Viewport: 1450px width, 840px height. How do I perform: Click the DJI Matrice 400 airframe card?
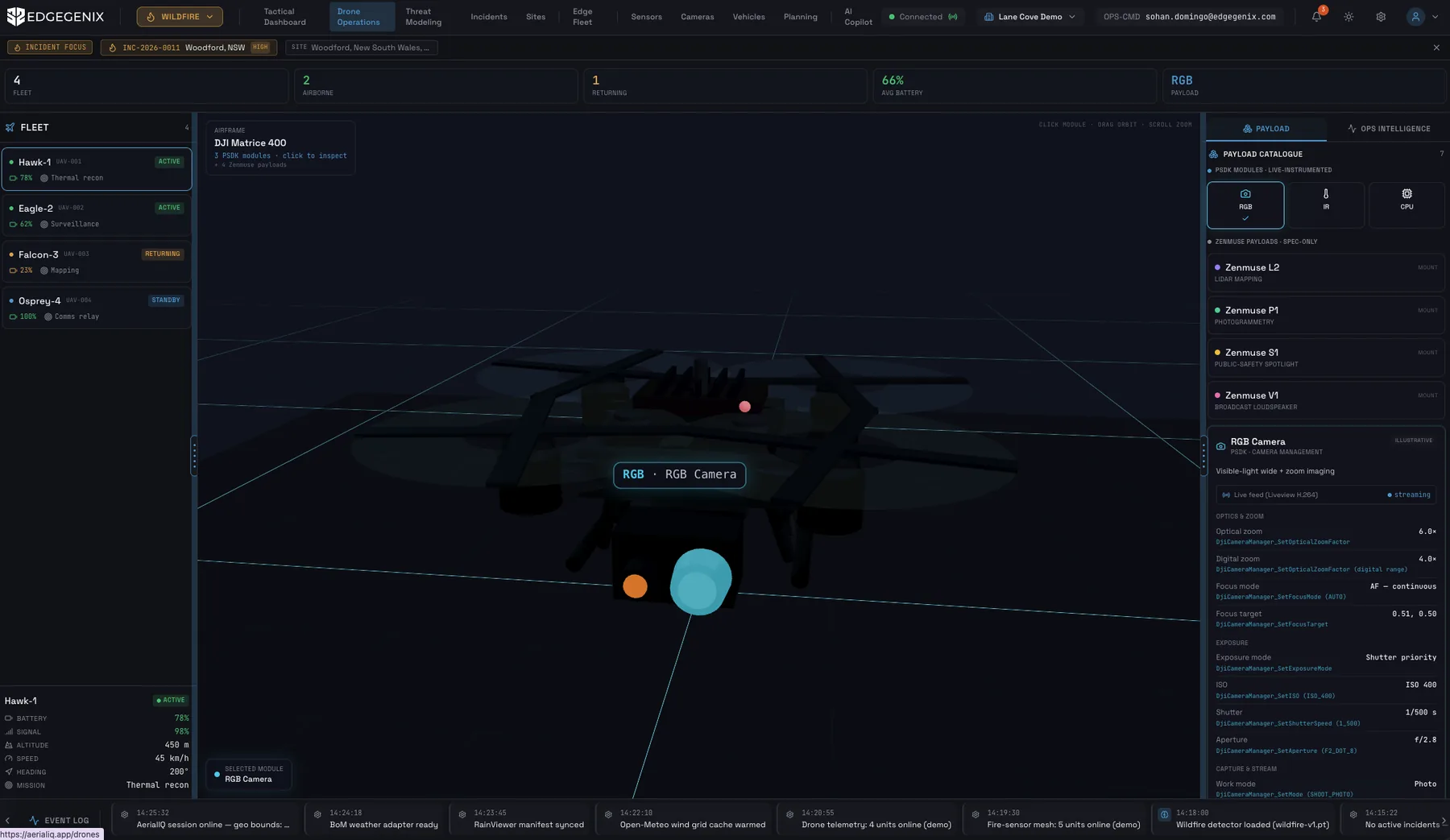tap(280, 147)
